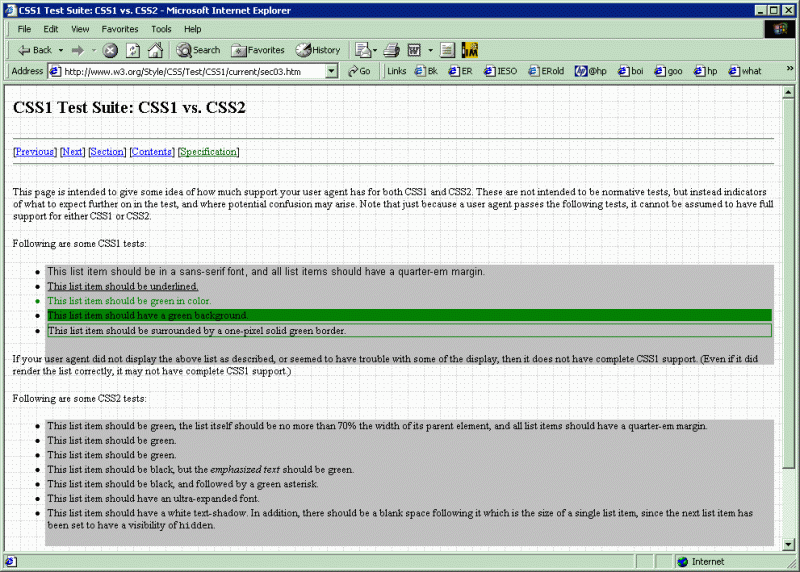Open the Bk links bar shortcut

(x=426, y=71)
